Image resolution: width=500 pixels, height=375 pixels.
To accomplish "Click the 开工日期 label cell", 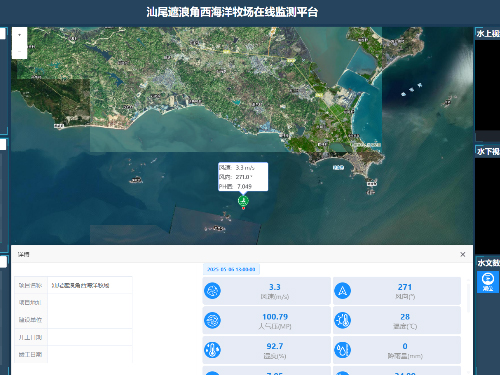I will (x=31, y=337).
